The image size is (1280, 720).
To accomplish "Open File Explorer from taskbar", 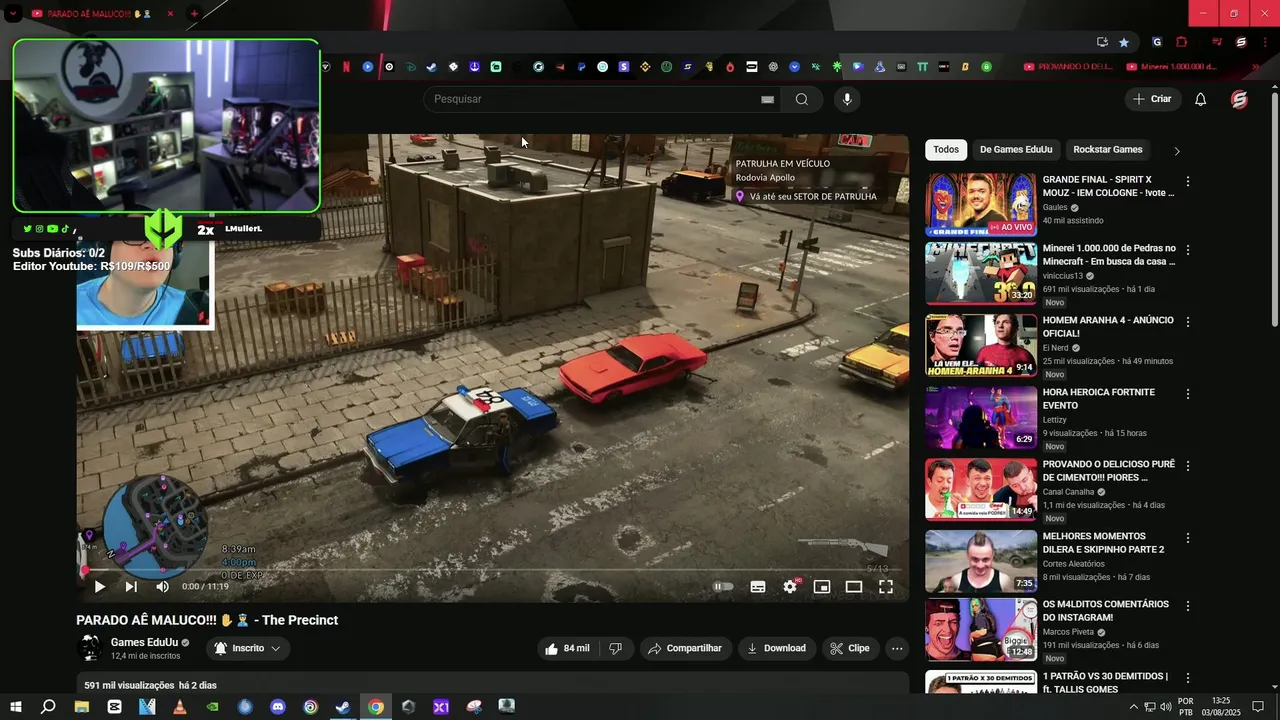I will click(82, 707).
